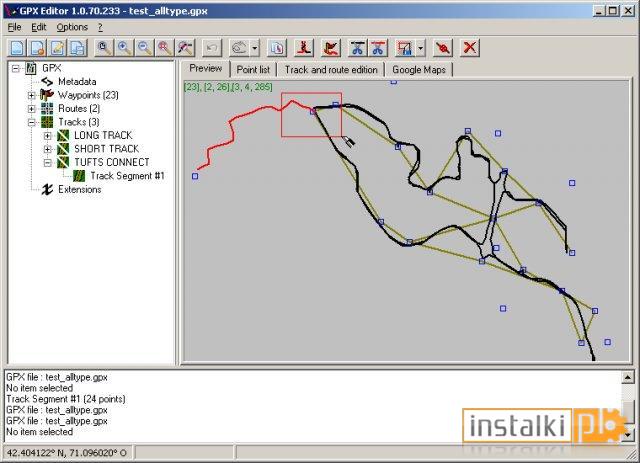Click the red knot merge icon
The image size is (640, 463).
(443, 48)
